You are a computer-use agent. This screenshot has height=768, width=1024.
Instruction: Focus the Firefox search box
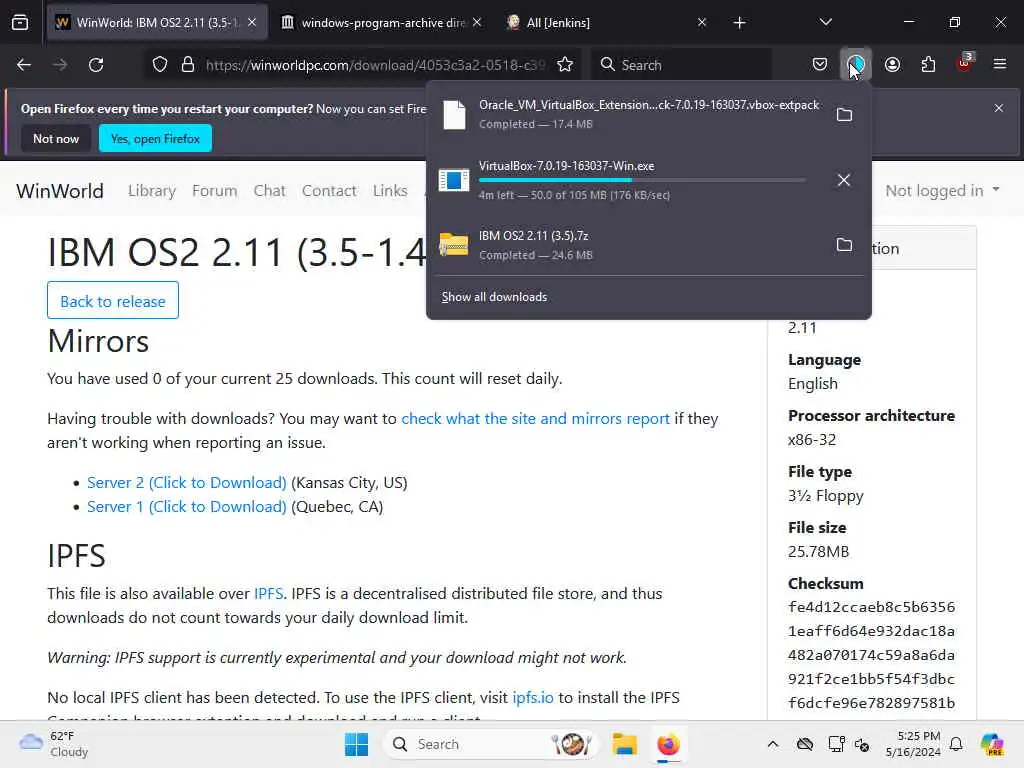point(682,65)
